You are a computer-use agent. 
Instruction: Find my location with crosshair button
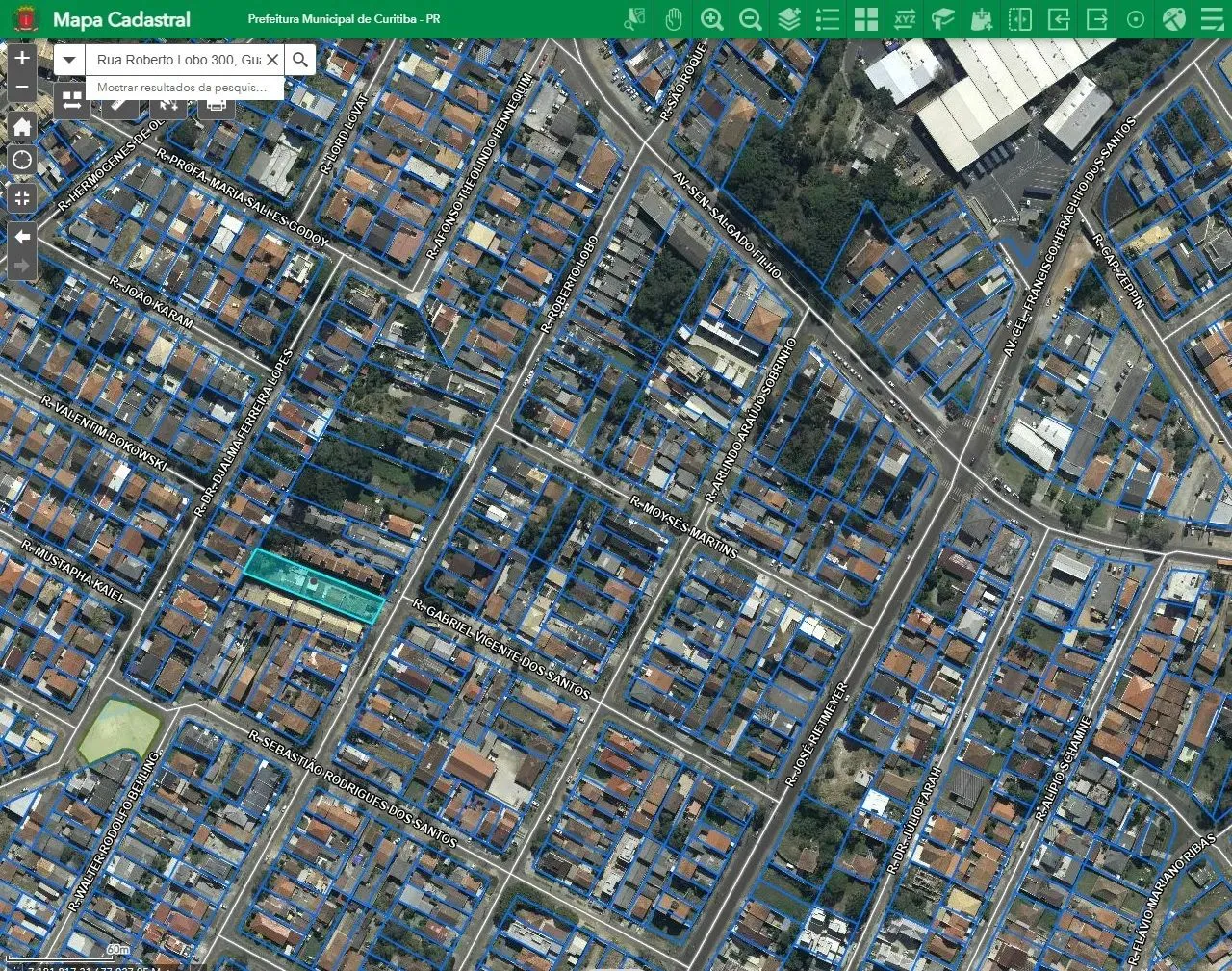[22, 162]
